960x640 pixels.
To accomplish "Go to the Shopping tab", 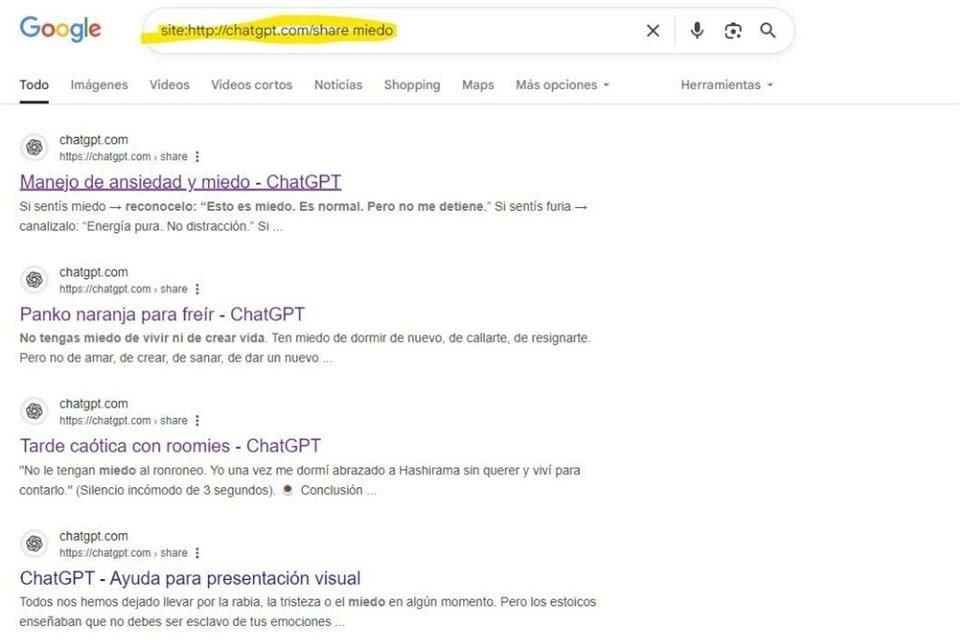I will (412, 85).
